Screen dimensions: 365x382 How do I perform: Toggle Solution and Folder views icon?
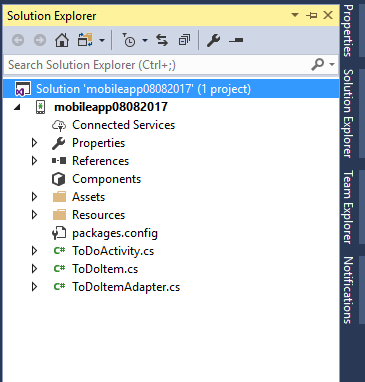tap(85, 40)
